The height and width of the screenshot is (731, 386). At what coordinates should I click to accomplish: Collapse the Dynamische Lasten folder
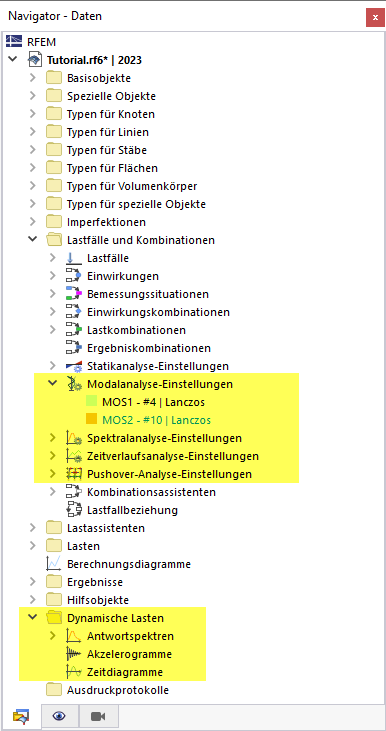(33, 618)
